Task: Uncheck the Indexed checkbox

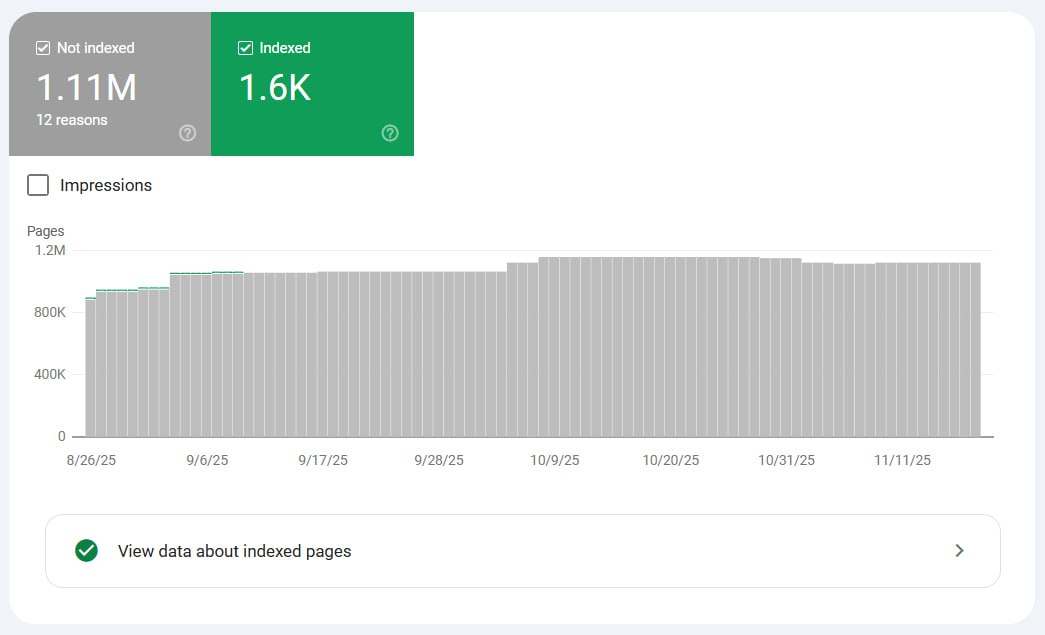Action: click(245, 48)
